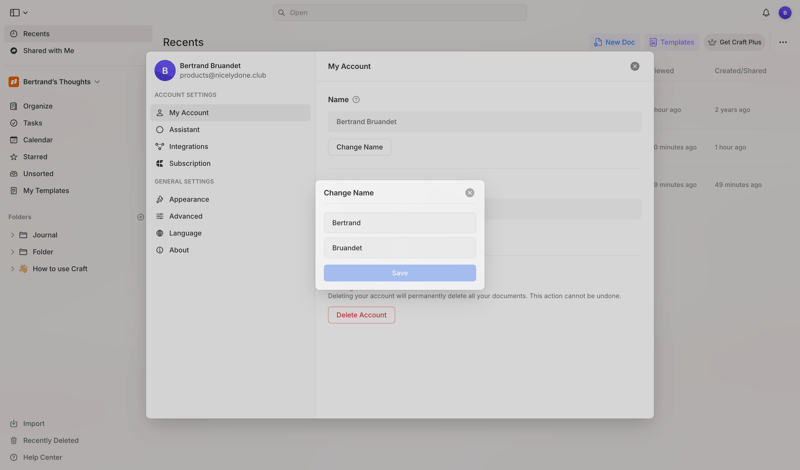Open Help Center

(42, 457)
